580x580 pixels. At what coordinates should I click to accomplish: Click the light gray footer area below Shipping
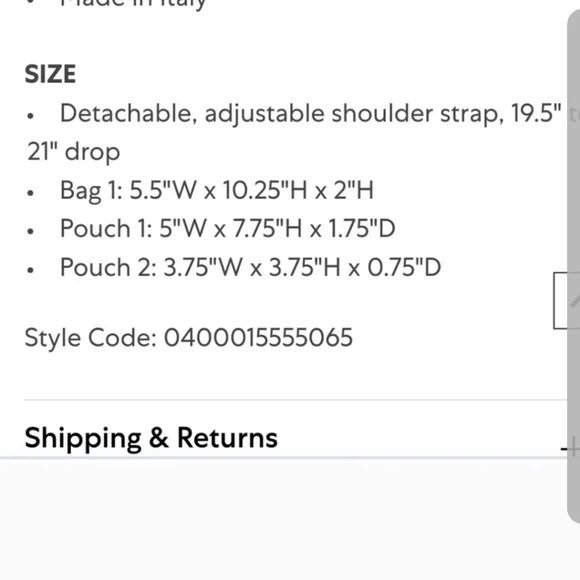tap(283, 519)
